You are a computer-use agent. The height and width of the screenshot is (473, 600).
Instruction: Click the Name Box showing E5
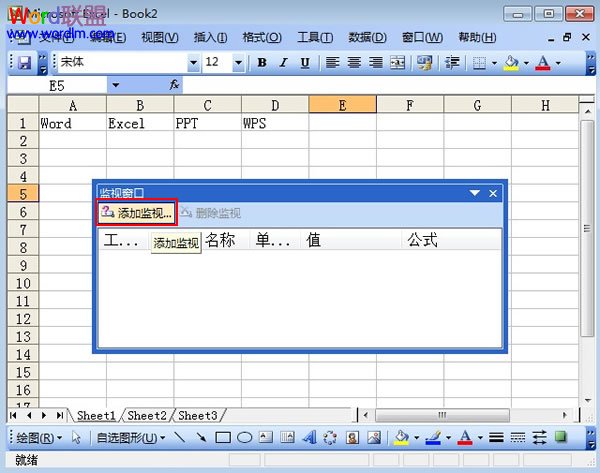coord(57,85)
